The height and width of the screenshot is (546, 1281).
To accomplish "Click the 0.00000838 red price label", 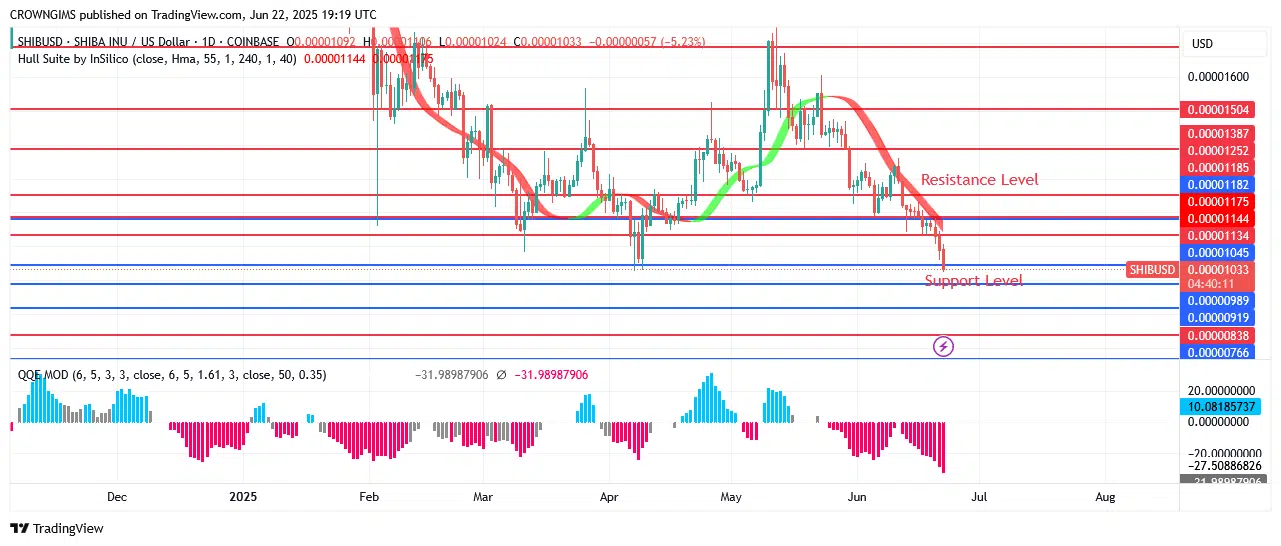I will [x=1217, y=336].
